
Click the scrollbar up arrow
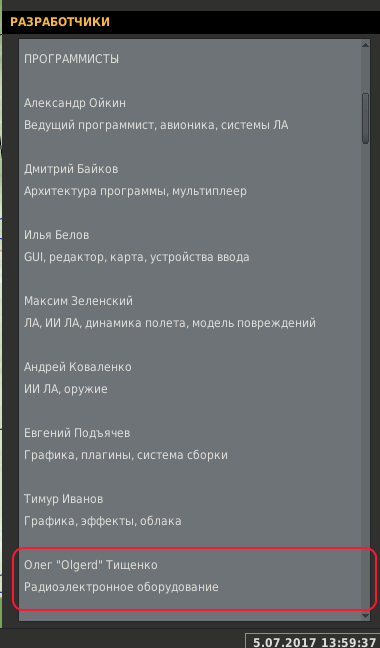point(365,45)
